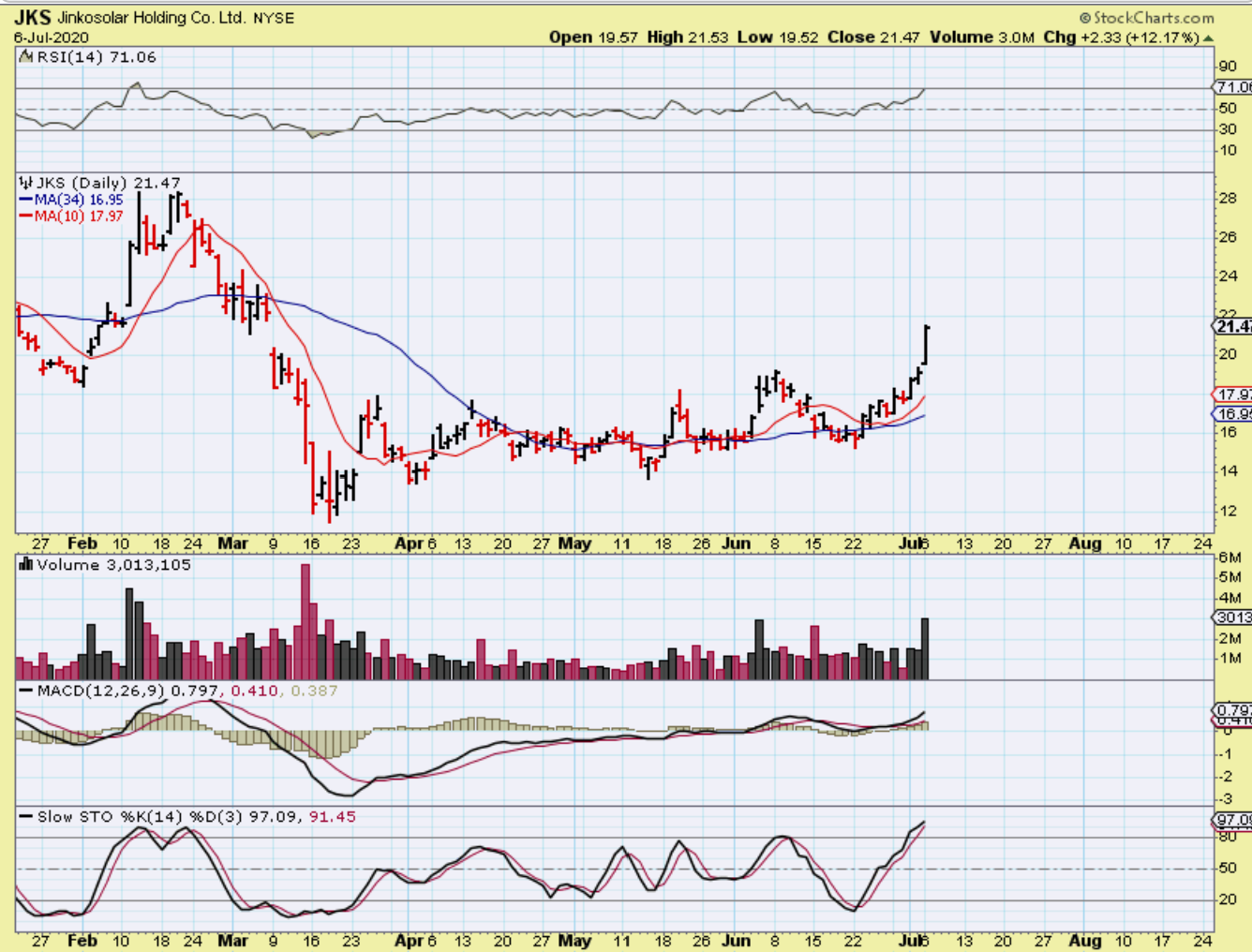Click the 26 label on the price scale
This screenshot has width=1252, height=952.
(1228, 237)
